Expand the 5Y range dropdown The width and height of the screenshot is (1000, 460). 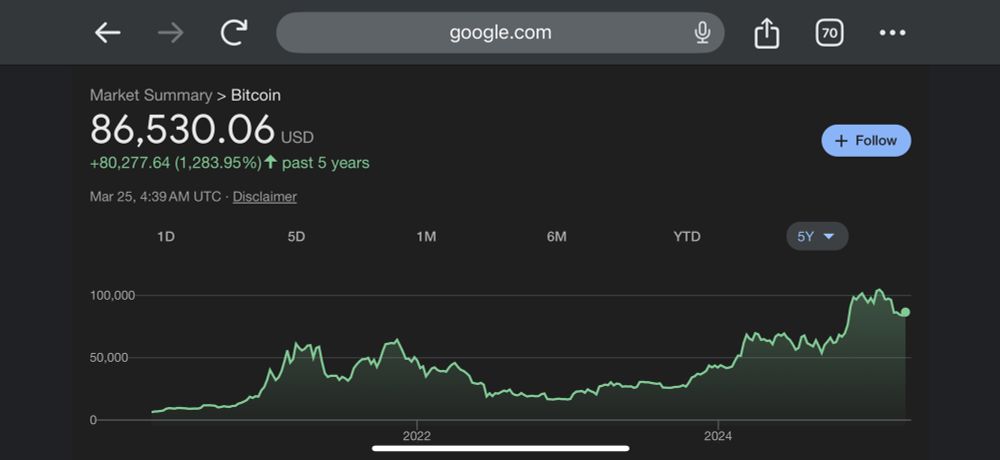817,236
